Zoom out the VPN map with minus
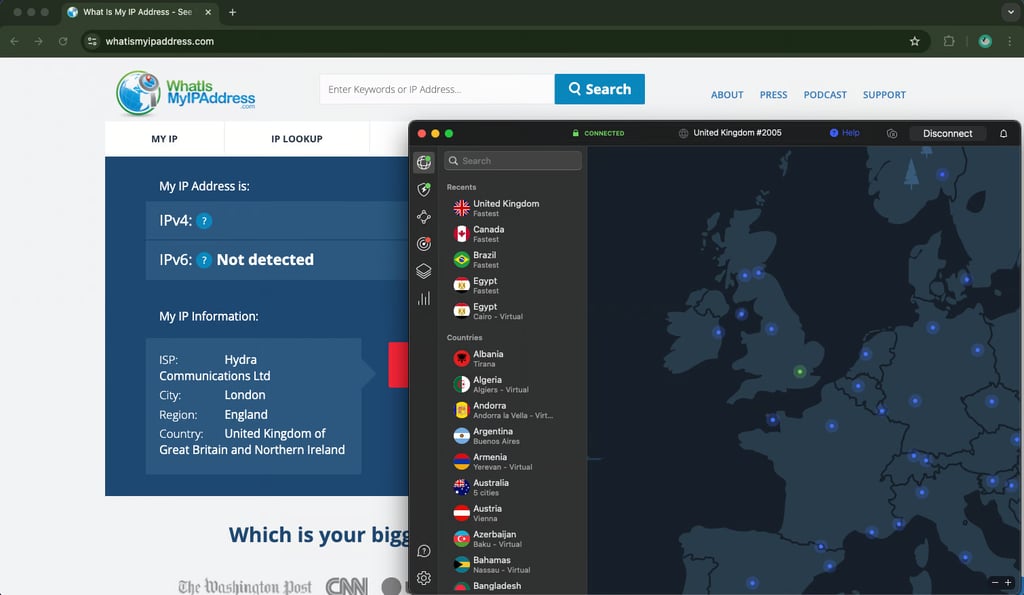 click(x=995, y=582)
